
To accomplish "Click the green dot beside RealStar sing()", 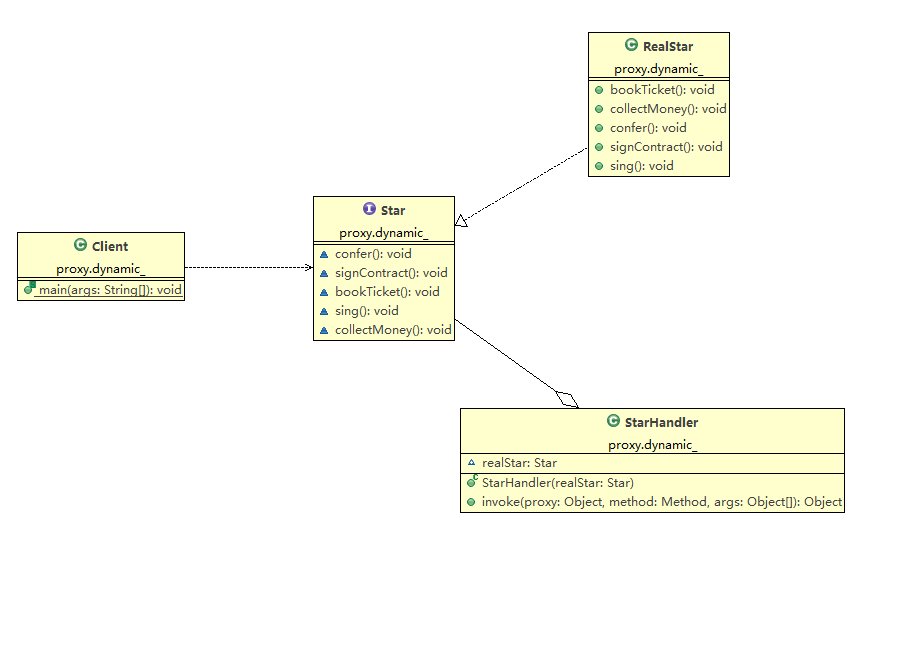I will pyautogui.click(x=599, y=166).
